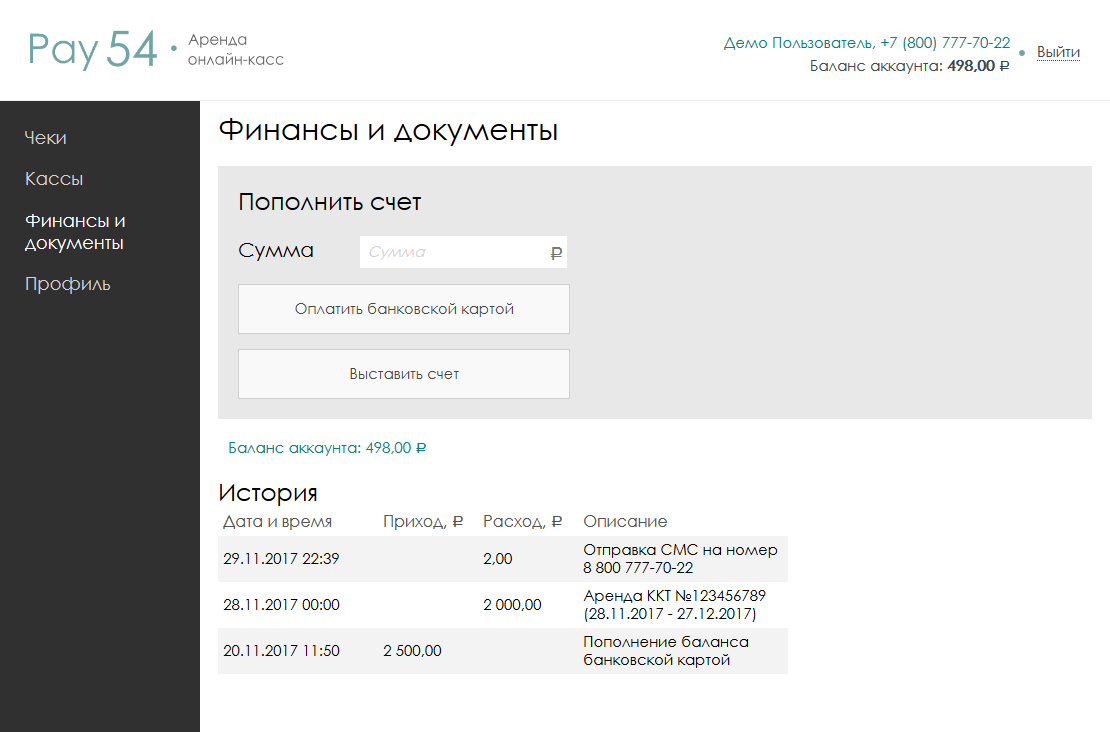Select Финансы и документы in sidebar
This screenshot has height=732, width=1110.
pos(75,231)
